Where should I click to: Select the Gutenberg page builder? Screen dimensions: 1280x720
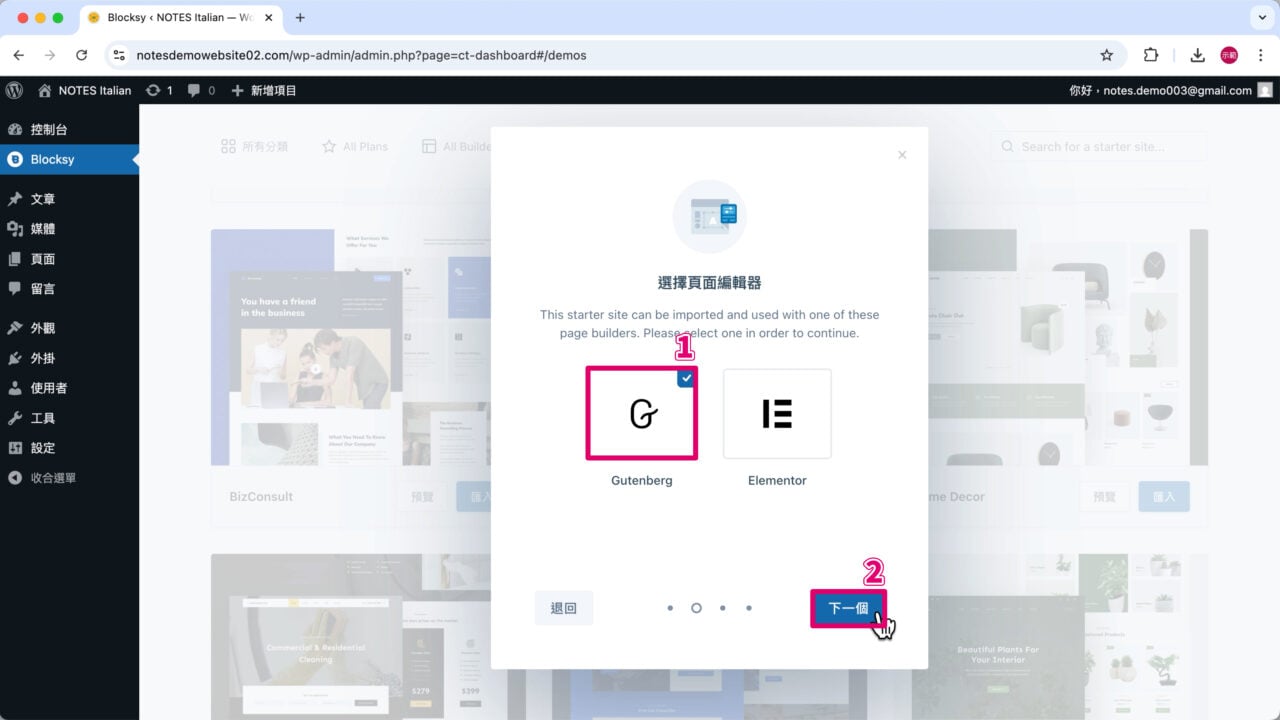pyautogui.click(x=641, y=414)
